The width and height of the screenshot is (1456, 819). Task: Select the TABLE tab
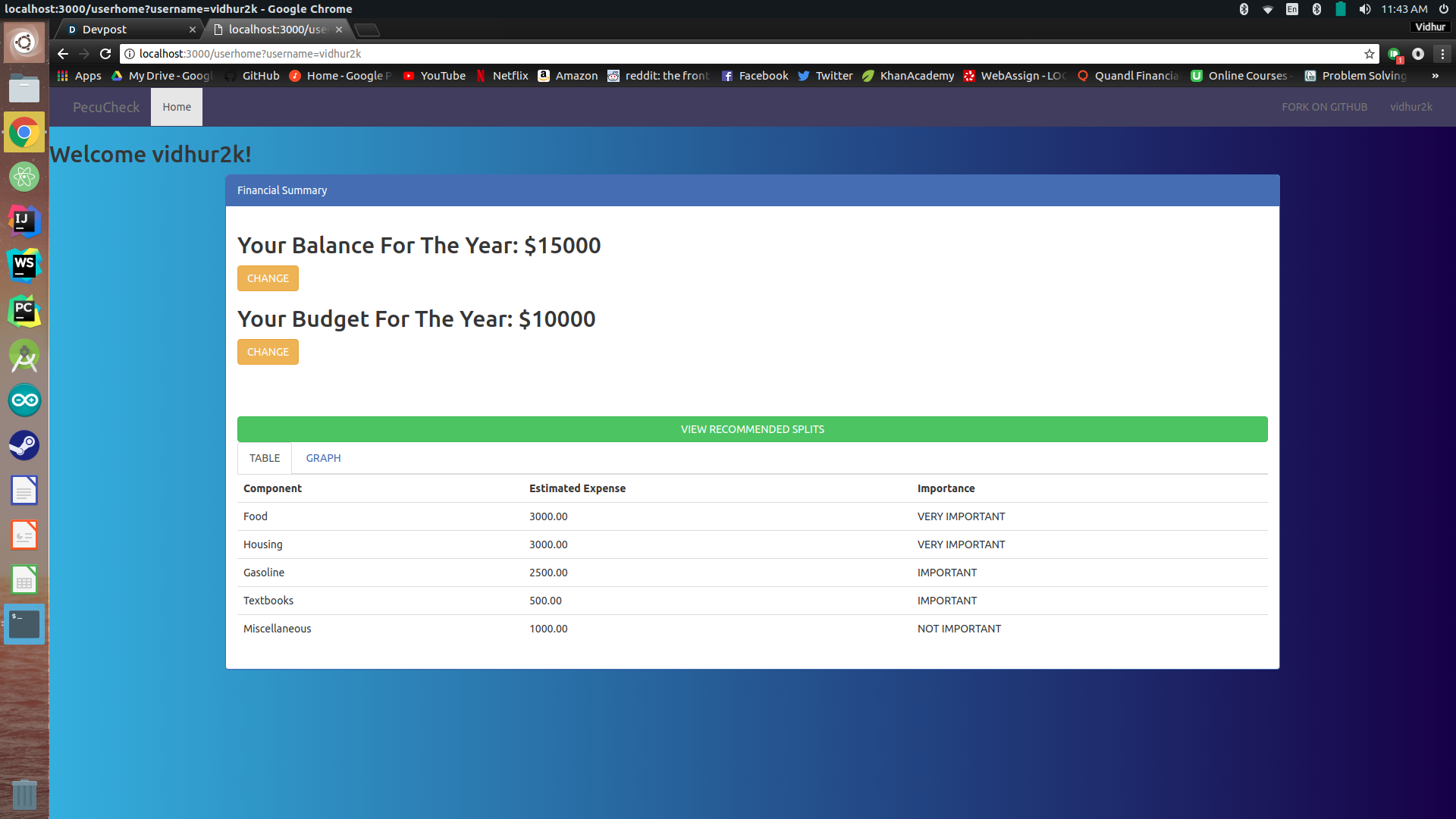pos(265,458)
